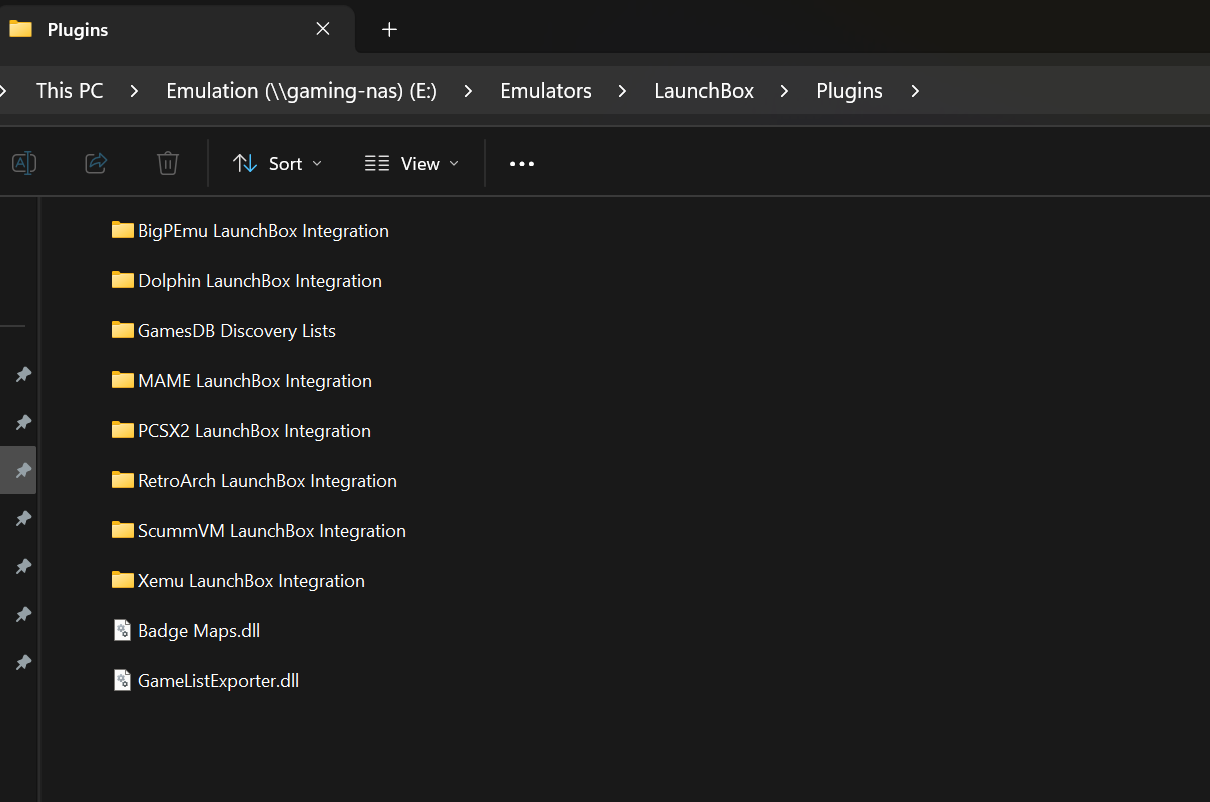Open the Sort dropdown menu
1210x802 pixels.
[277, 164]
